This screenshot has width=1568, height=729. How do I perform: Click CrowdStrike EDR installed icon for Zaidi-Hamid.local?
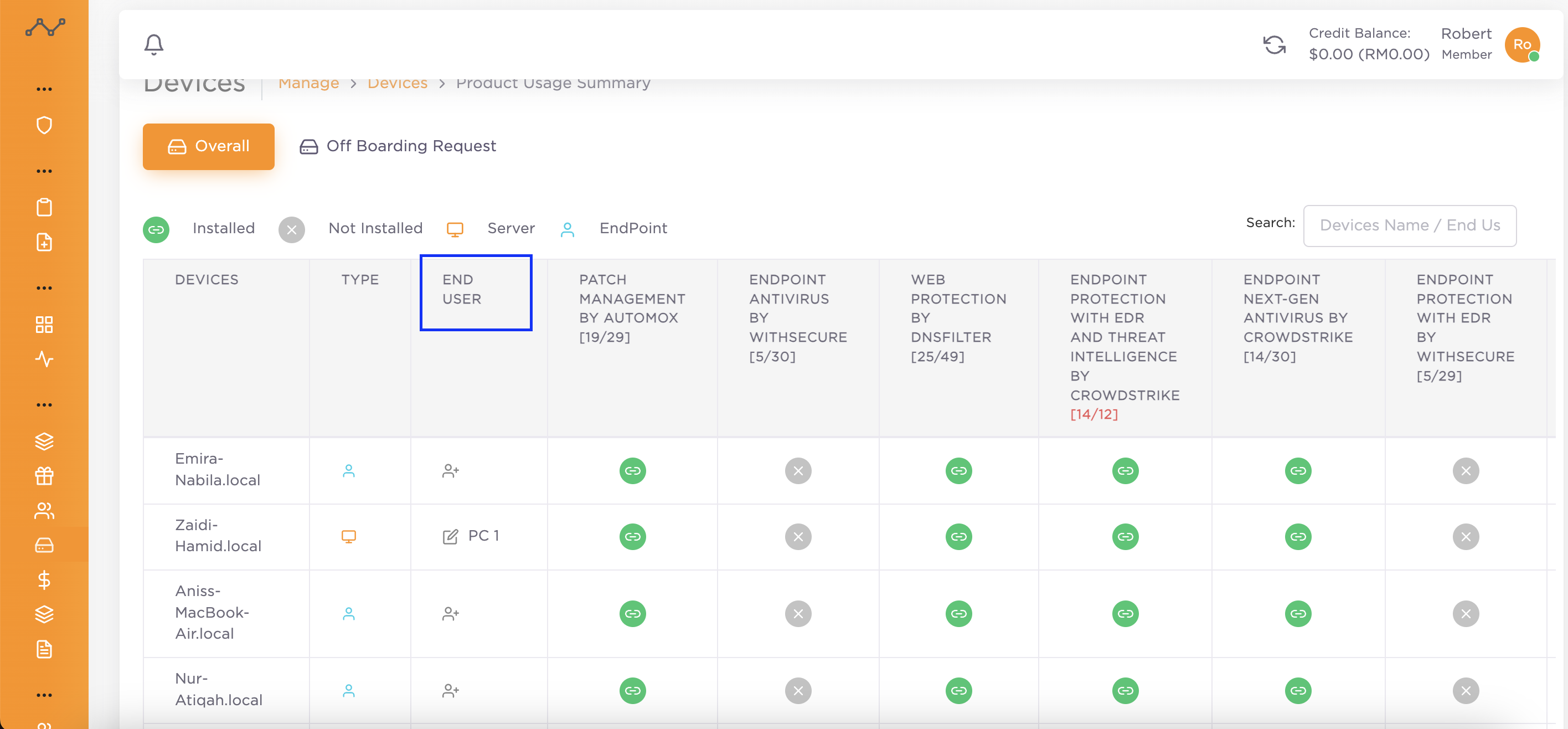coord(1125,537)
